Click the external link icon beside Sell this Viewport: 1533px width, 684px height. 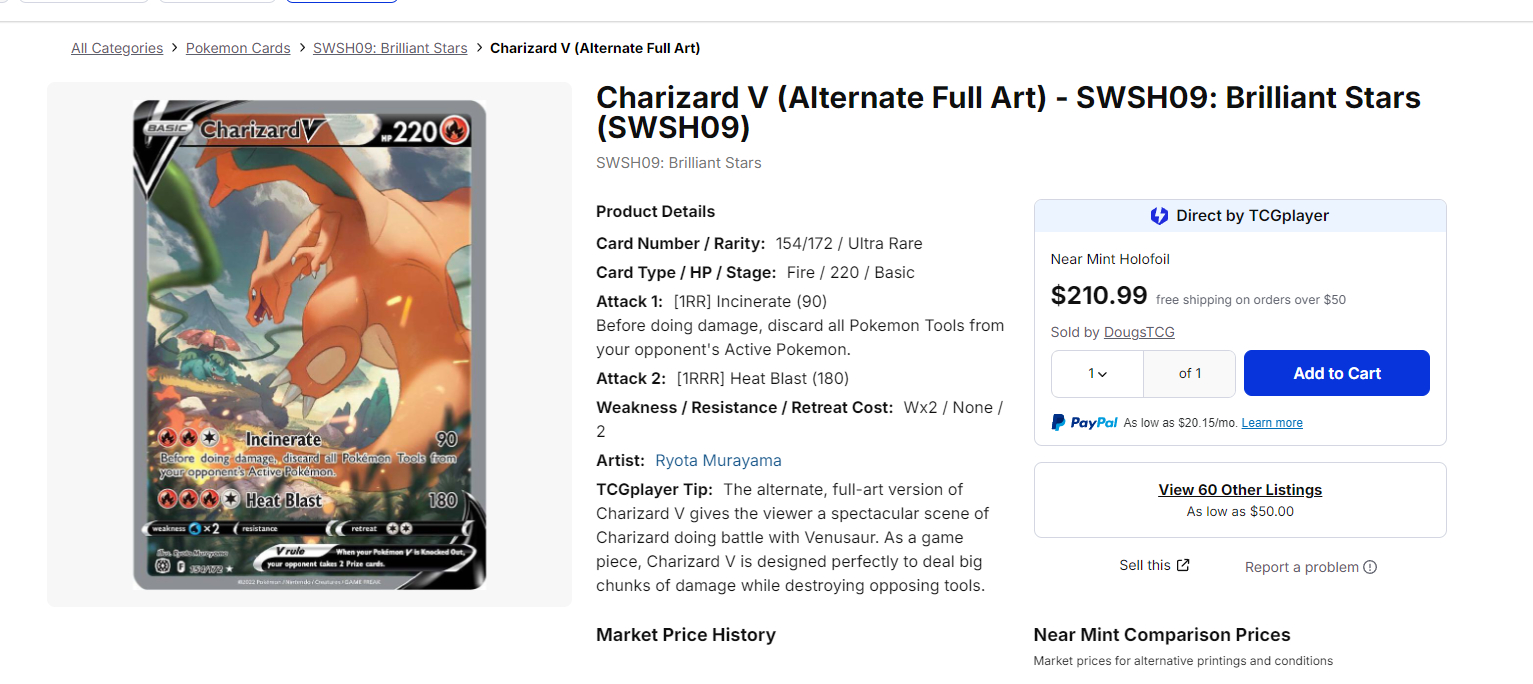[1183, 565]
